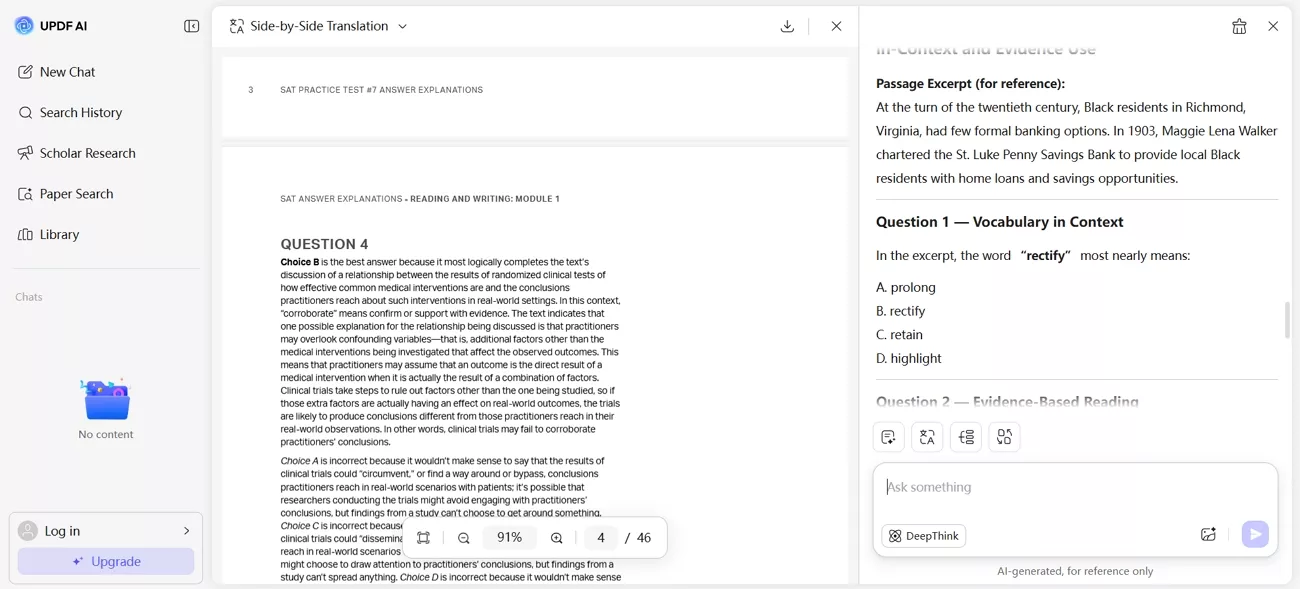Image resolution: width=1300 pixels, height=589 pixels.
Task: Click the 91% zoom level field
Action: click(510, 538)
